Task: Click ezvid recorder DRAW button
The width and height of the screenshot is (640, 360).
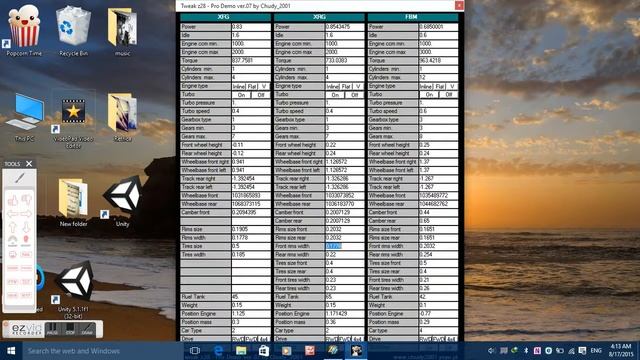Action: tap(87, 329)
